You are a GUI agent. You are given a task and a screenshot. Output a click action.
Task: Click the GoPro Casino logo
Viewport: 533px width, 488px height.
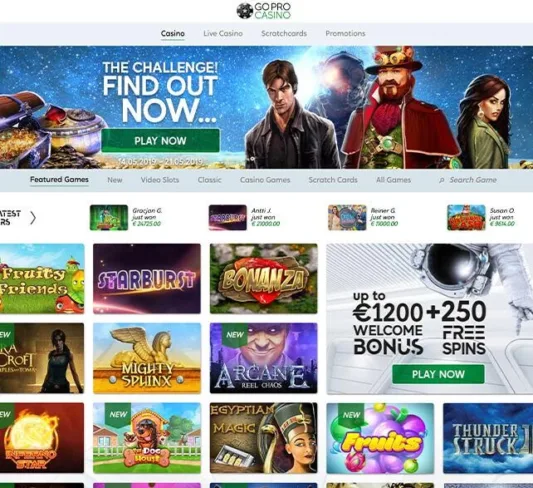tap(264, 11)
